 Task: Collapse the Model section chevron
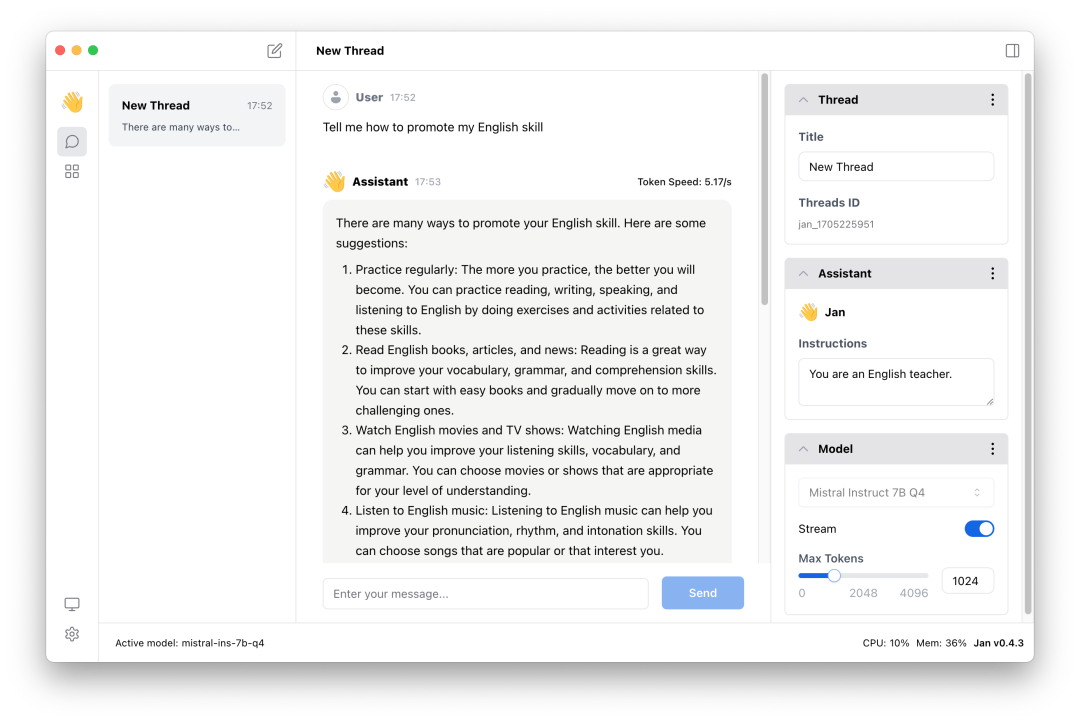[803, 449]
